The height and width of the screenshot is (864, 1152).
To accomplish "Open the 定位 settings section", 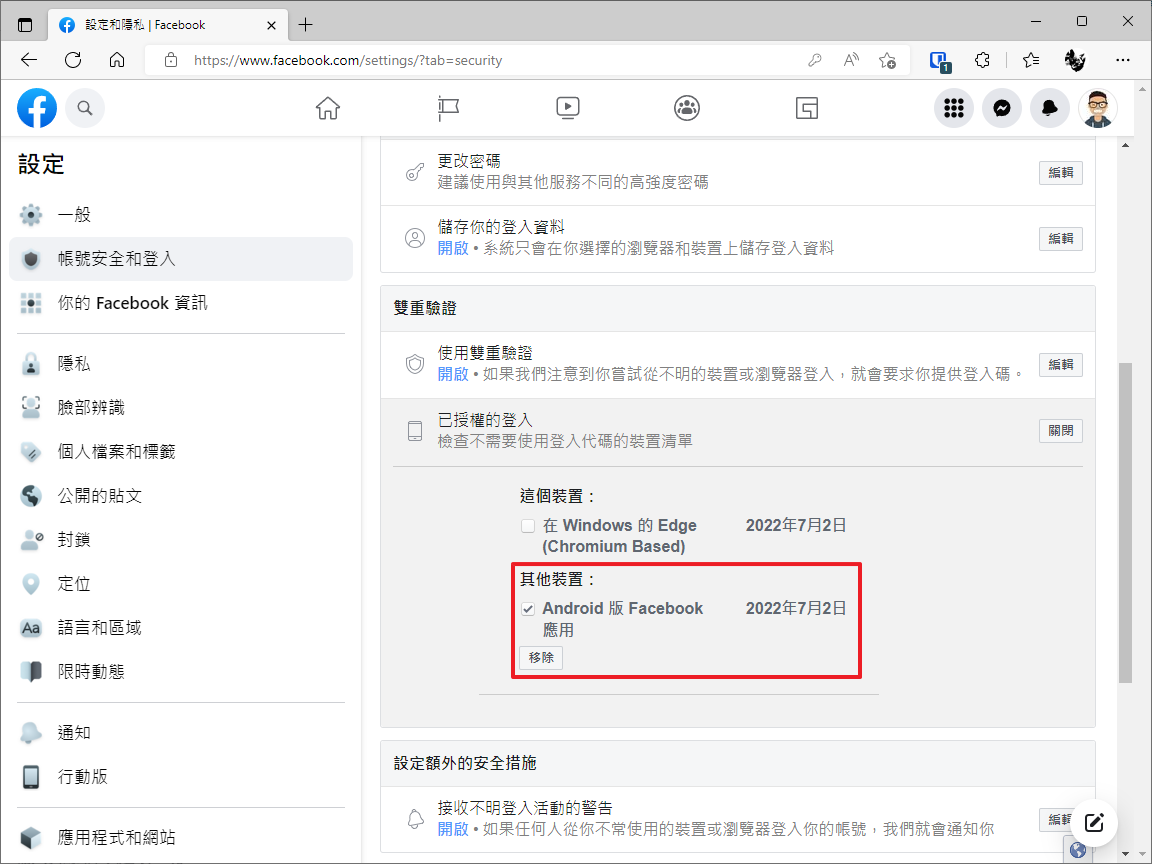I will tap(181, 584).
